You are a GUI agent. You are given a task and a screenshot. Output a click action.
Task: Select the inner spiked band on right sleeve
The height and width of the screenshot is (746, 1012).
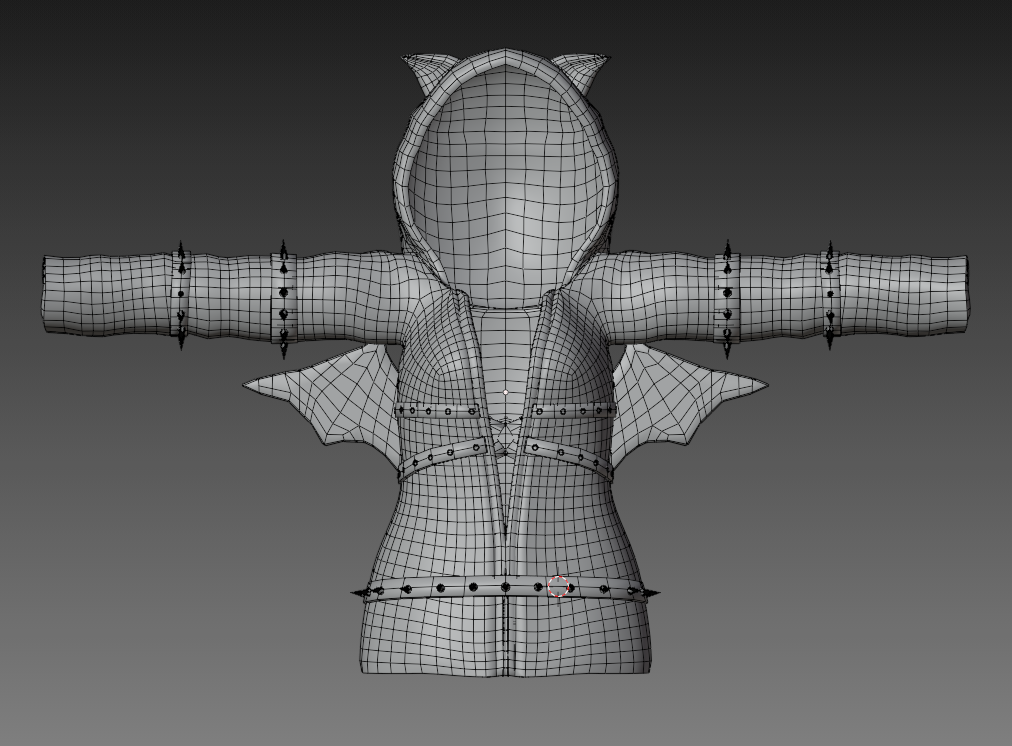coord(727,298)
